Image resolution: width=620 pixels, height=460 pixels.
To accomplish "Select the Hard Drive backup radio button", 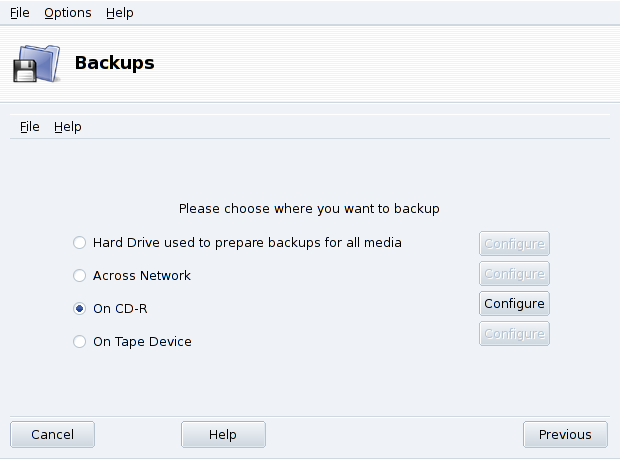I will 80,243.
